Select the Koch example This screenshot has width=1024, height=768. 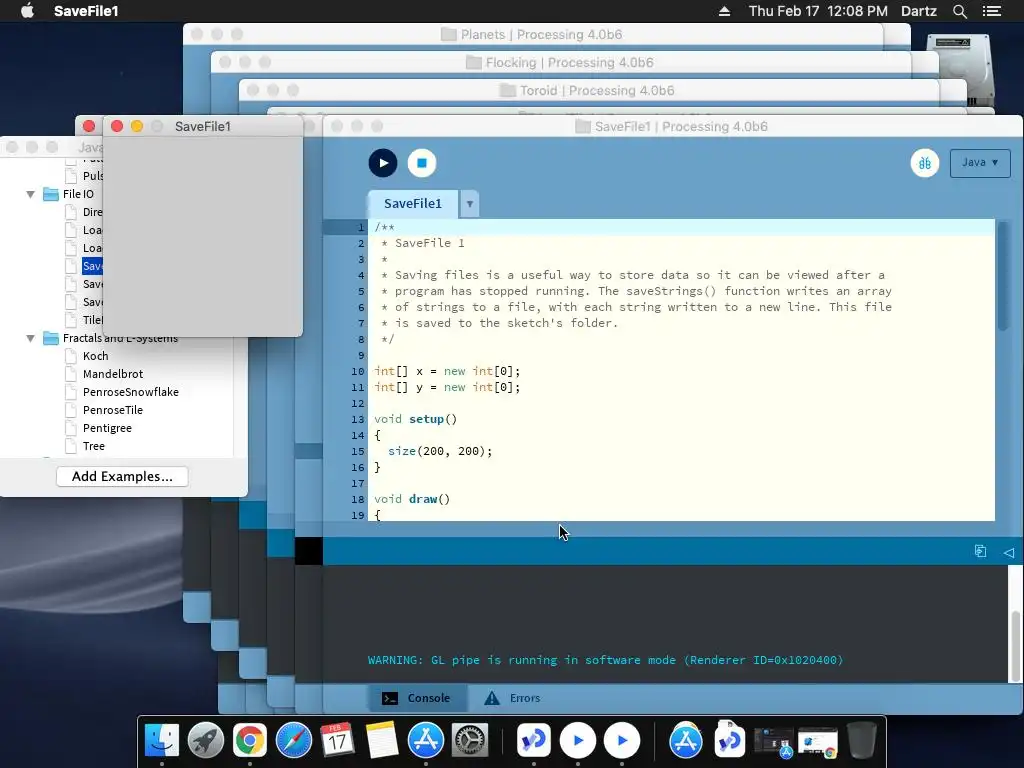tap(95, 356)
